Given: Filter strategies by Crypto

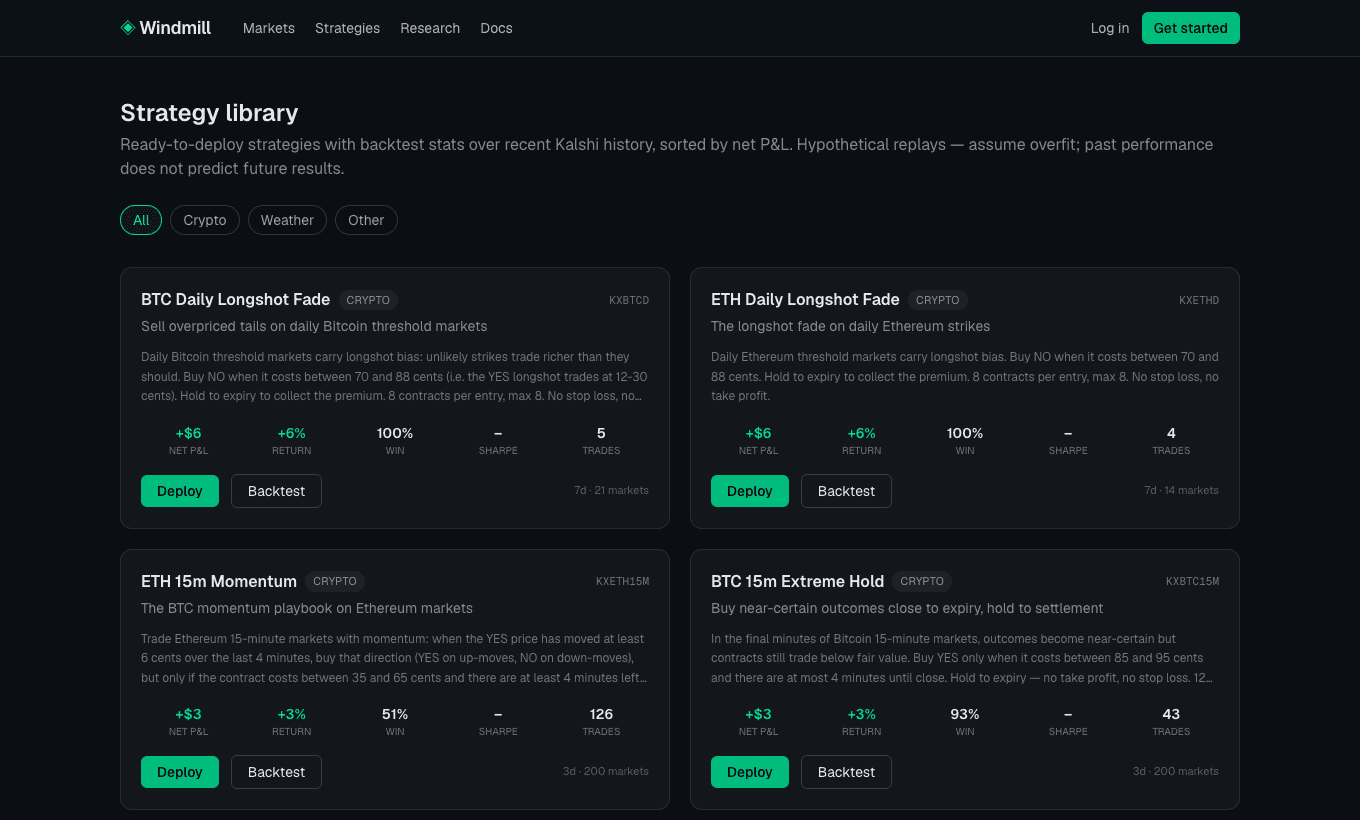Looking at the screenshot, I should [205, 220].
